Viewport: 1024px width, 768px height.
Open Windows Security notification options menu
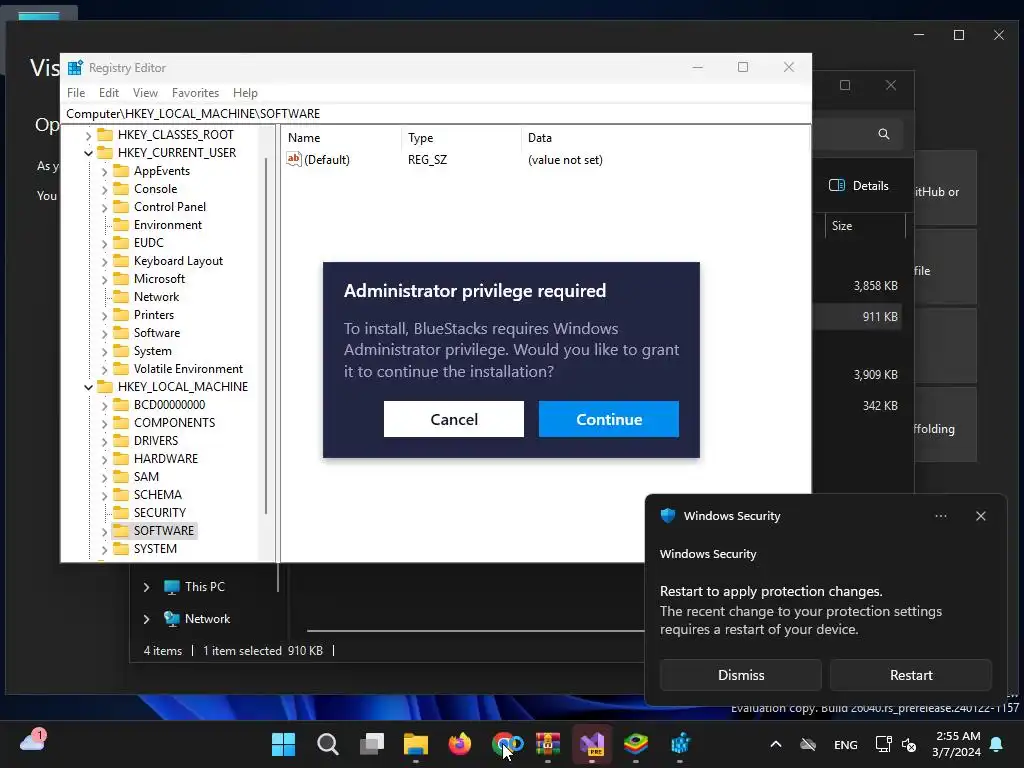(940, 516)
